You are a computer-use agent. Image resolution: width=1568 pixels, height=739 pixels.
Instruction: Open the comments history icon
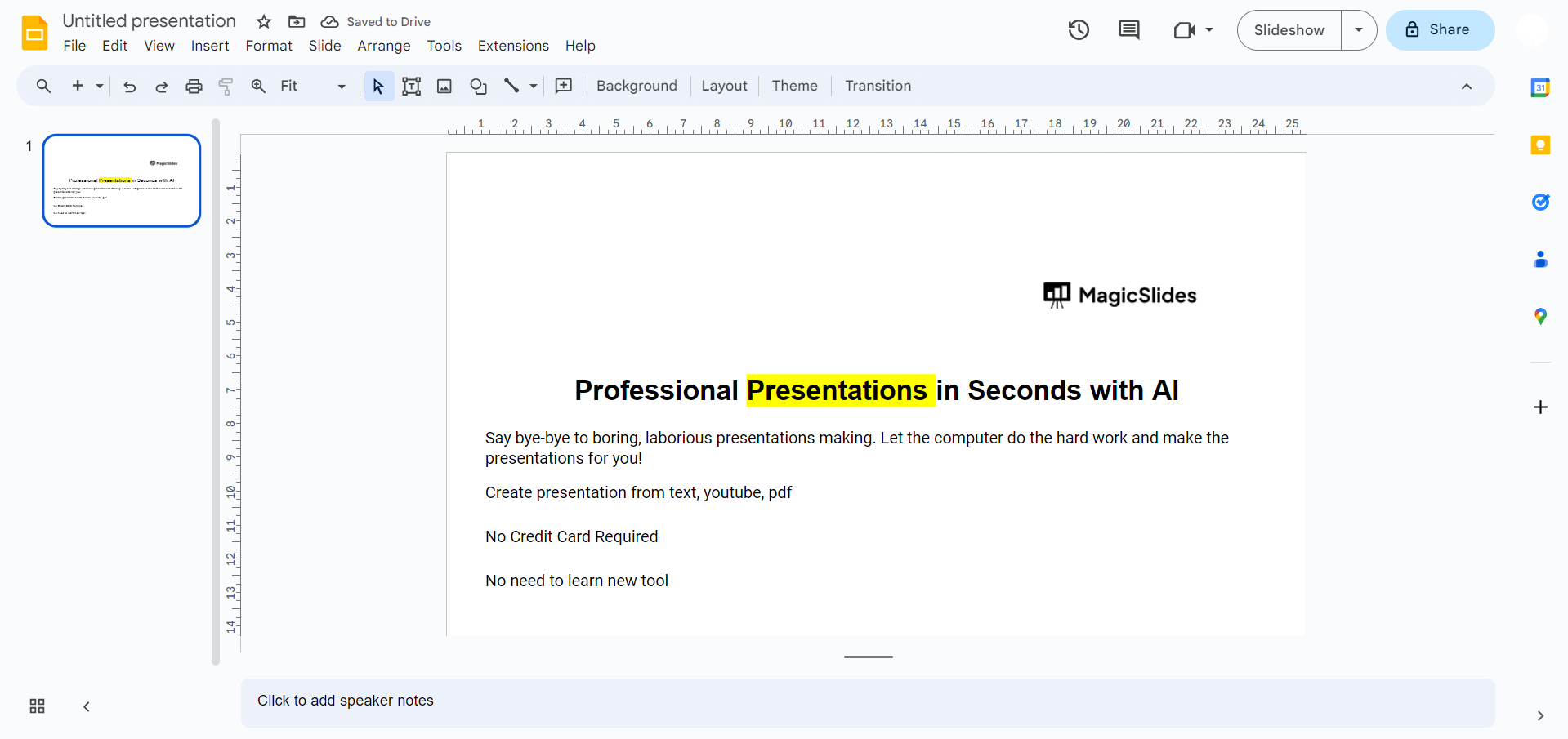tap(1128, 30)
